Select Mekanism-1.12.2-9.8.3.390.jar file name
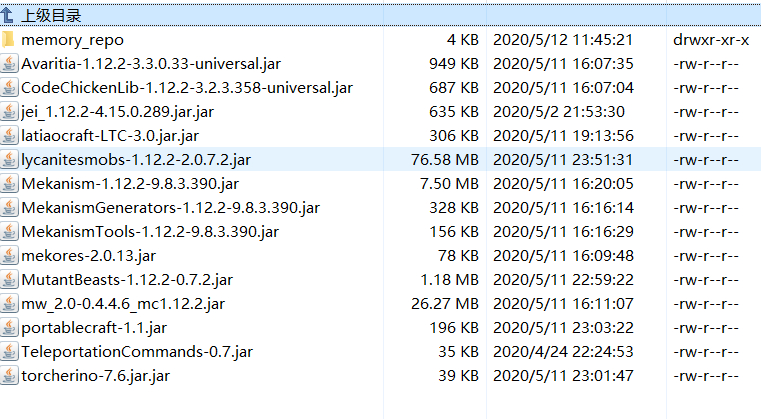Viewport: 761px width, 419px height. pyautogui.click(x=130, y=184)
